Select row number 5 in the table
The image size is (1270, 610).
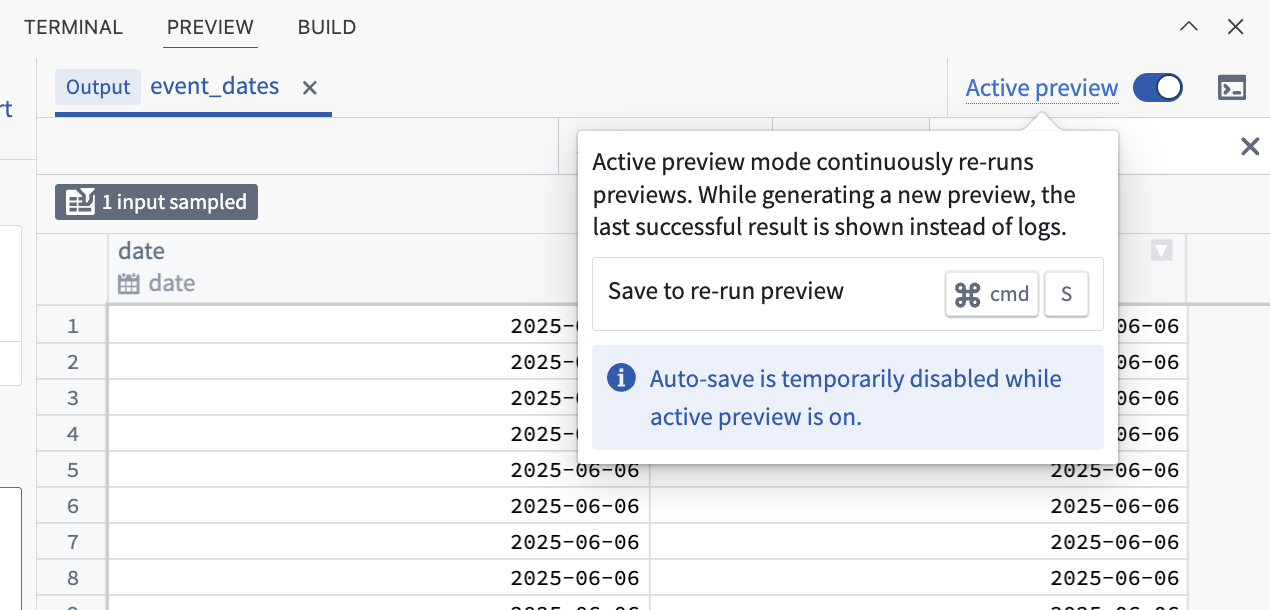pyautogui.click(x=71, y=469)
